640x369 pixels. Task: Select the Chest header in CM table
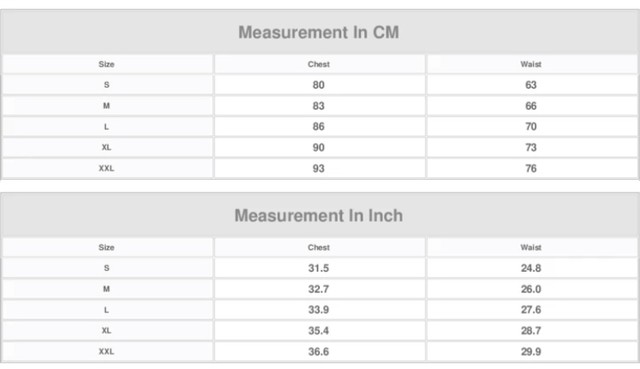coord(319,64)
